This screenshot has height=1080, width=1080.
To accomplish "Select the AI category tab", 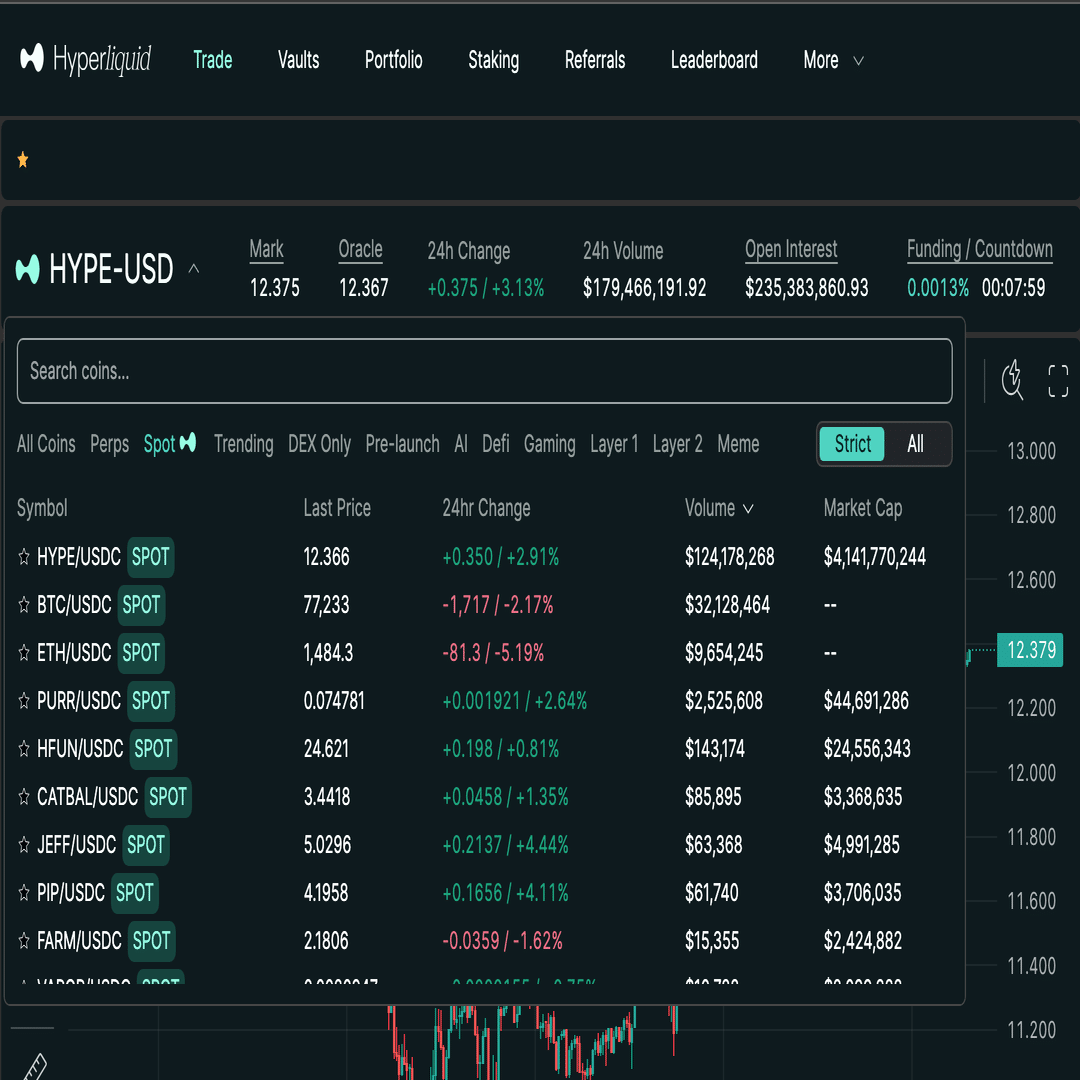I will click(461, 444).
